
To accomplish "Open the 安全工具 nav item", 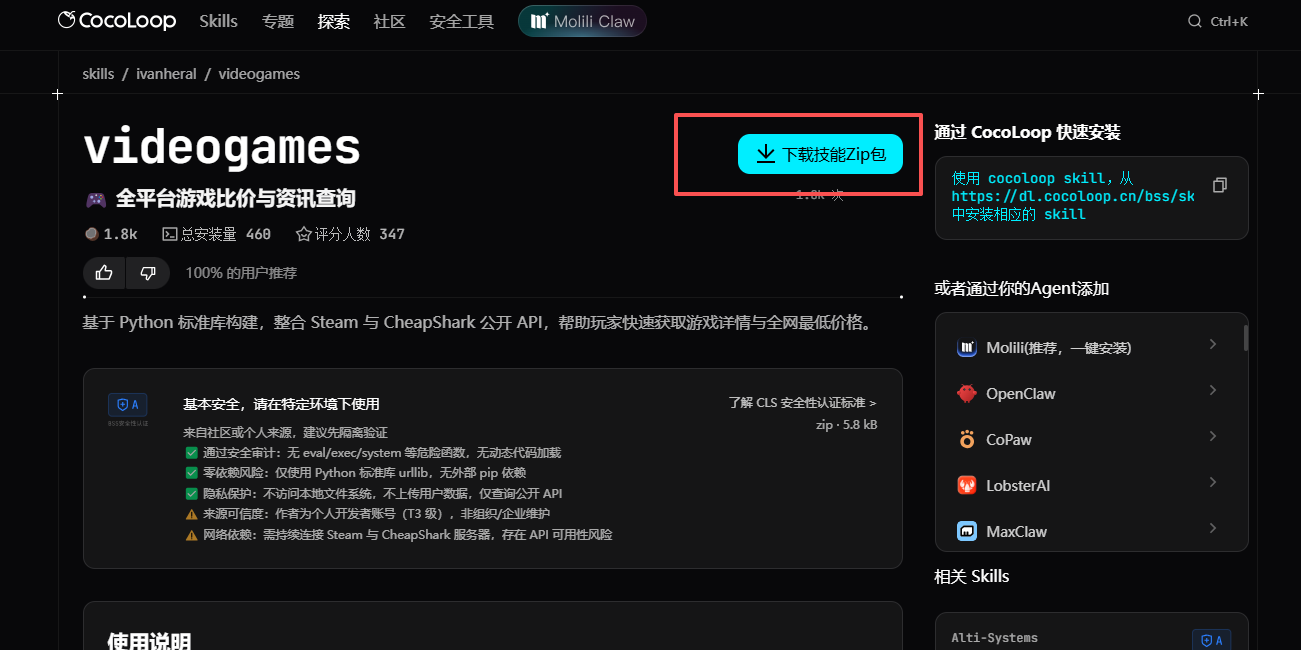I will coord(461,21).
